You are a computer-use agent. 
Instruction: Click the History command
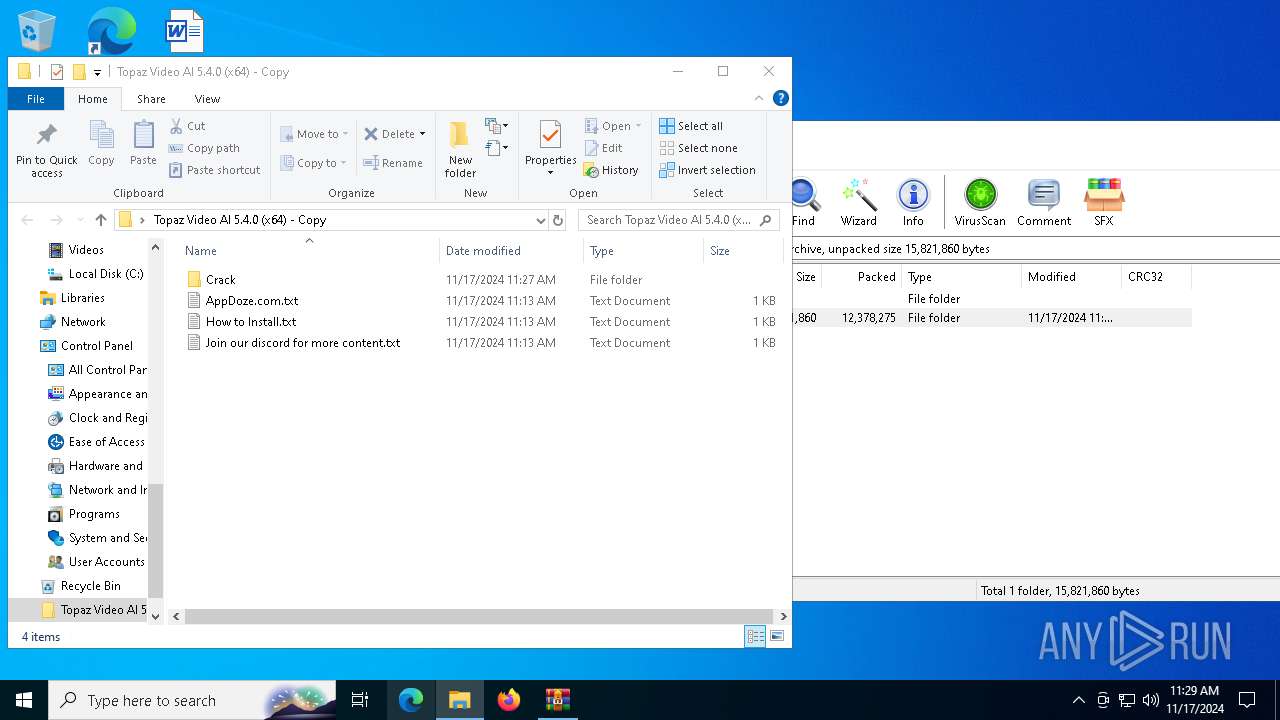point(611,170)
